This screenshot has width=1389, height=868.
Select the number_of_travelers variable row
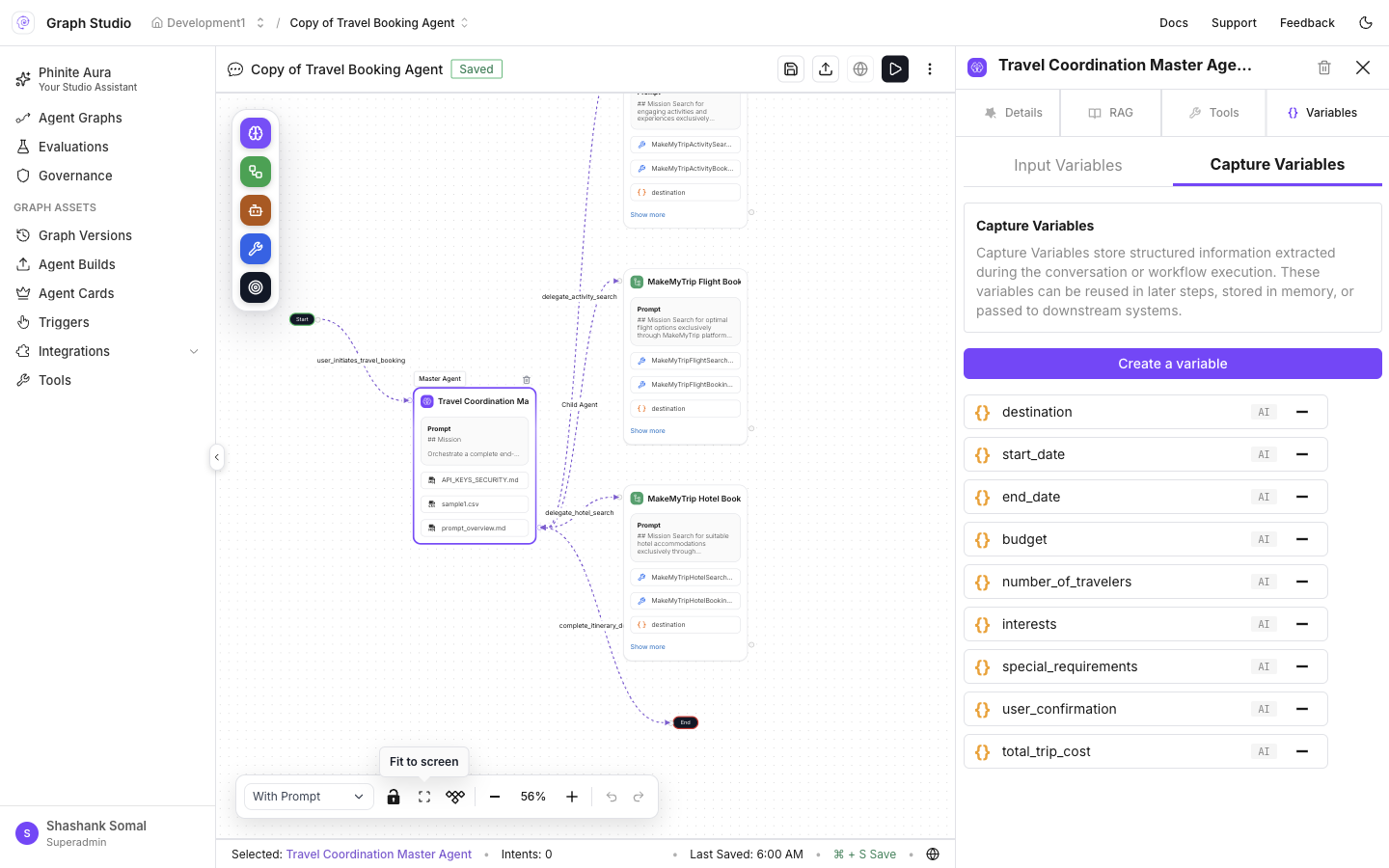[x=1146, y=582]
